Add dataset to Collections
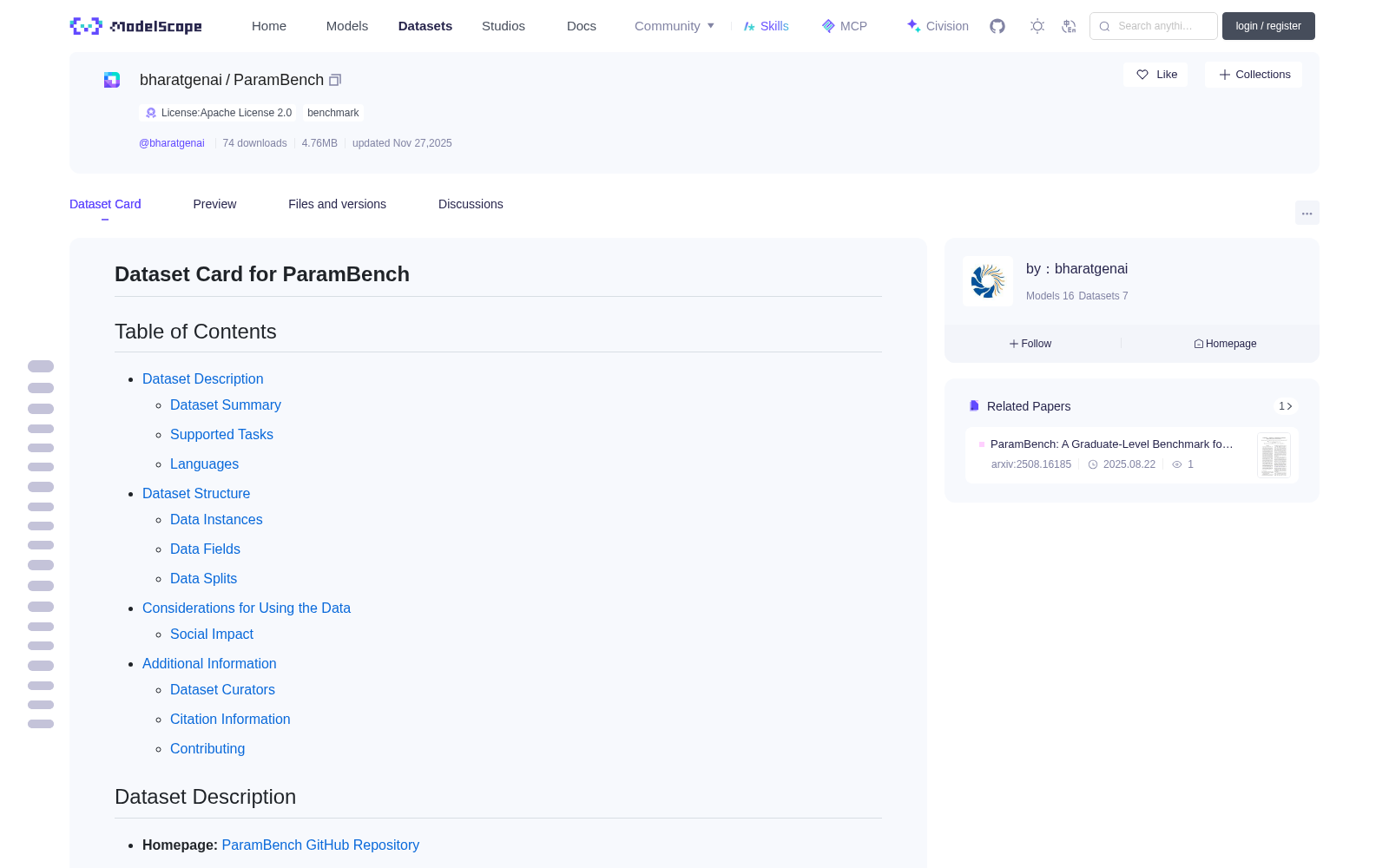Screen dimensions: 1389x868 pyautogui.click(x=1254, y=75)
